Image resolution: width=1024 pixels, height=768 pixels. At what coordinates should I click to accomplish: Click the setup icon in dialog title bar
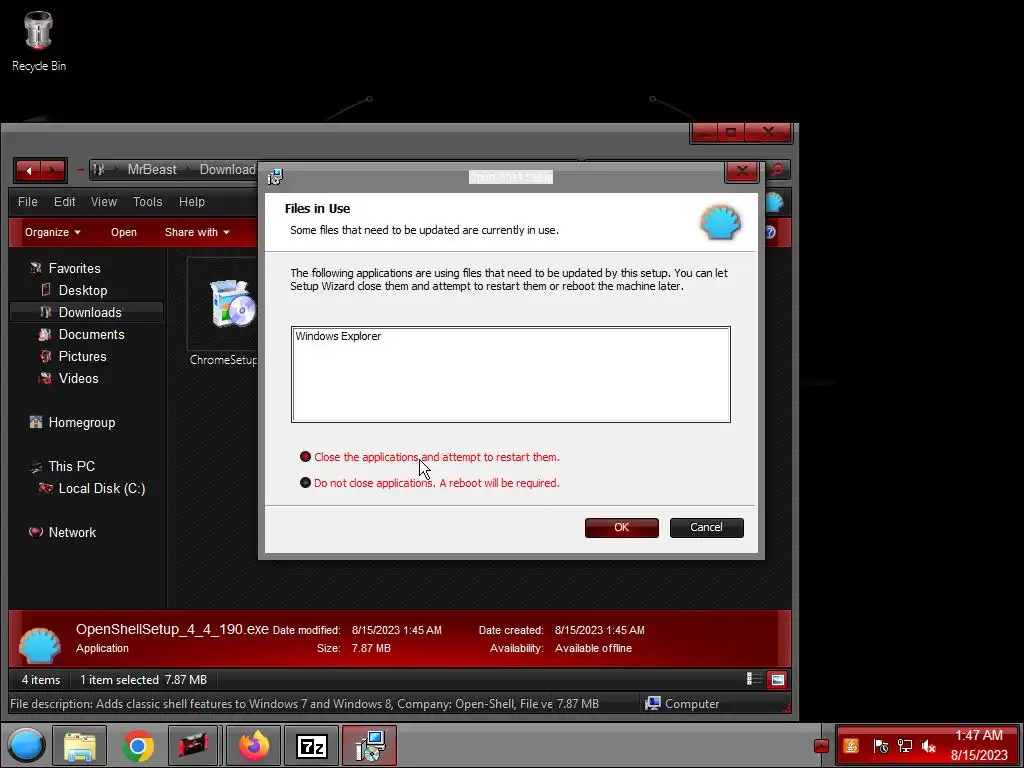[x=275, y=176]
